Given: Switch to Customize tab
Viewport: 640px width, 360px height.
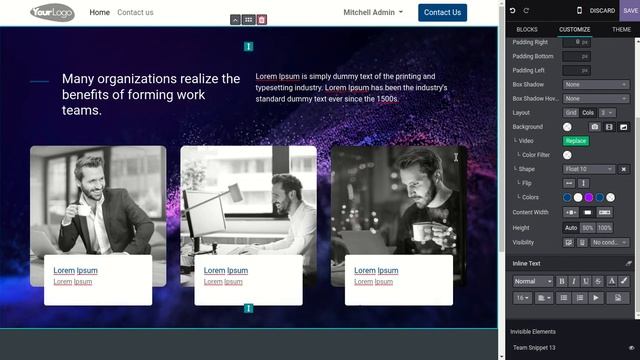Looking at the screenshot, I should click(574, 29).
